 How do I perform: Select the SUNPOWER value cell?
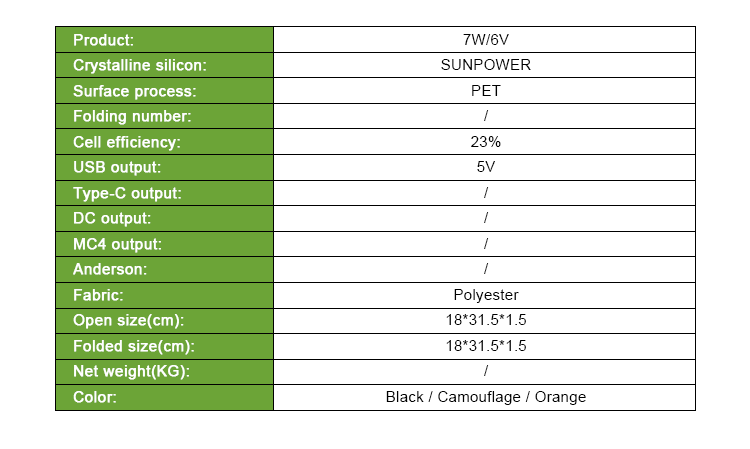[485, 65]
